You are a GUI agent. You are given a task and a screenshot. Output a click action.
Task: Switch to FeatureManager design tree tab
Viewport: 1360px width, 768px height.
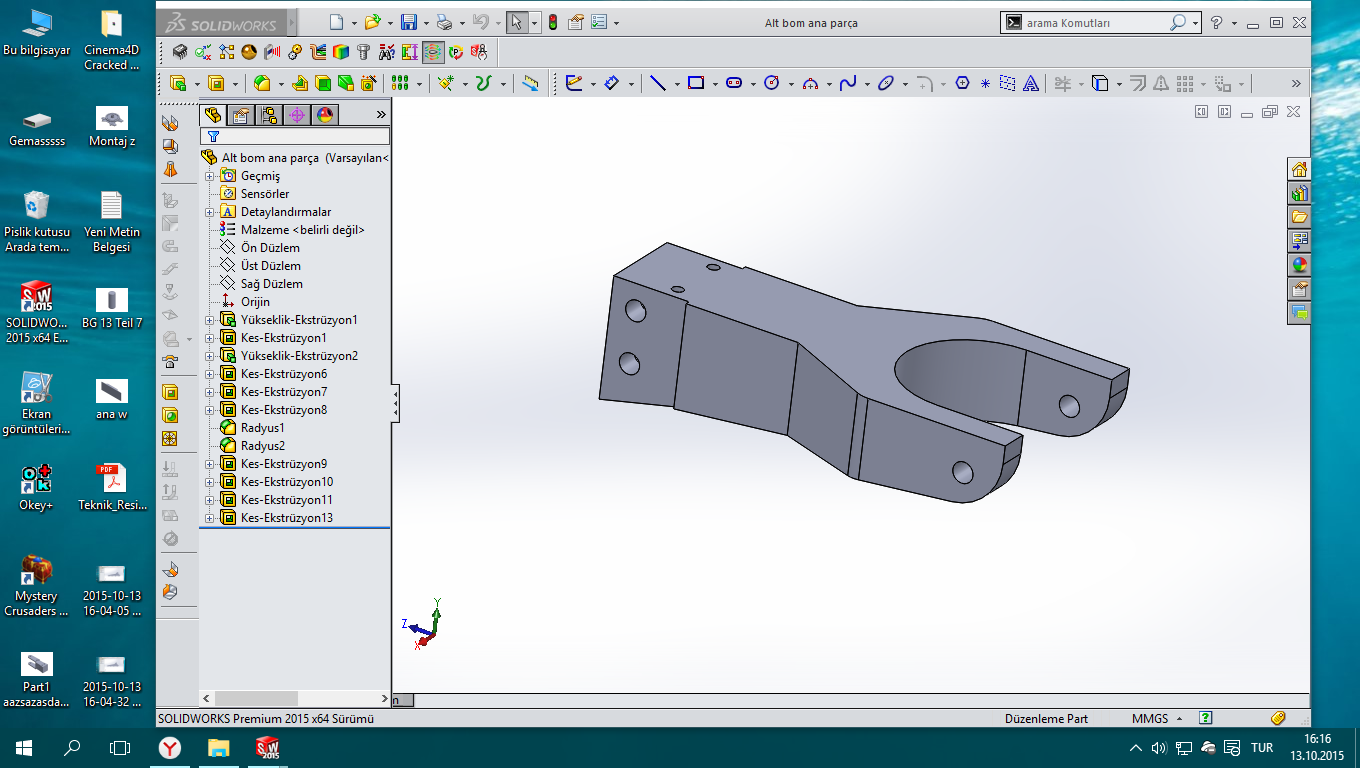pyautogui.click(x=213, y=115)
